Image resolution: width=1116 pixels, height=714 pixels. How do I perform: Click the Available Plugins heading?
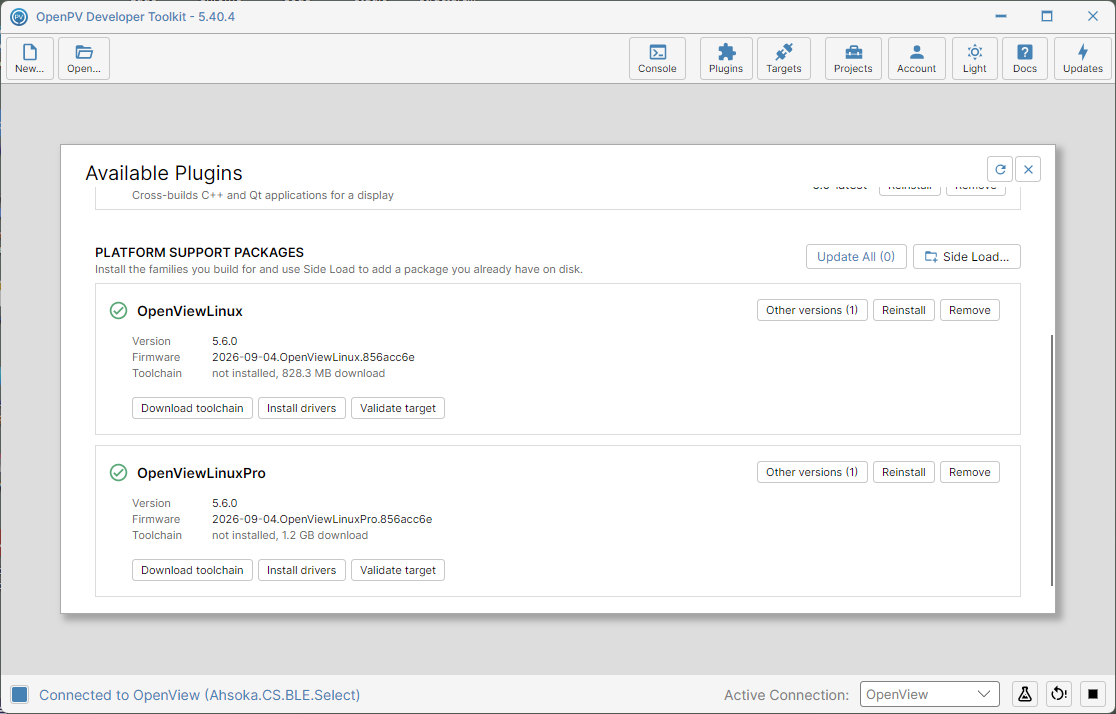coord(164,173)
